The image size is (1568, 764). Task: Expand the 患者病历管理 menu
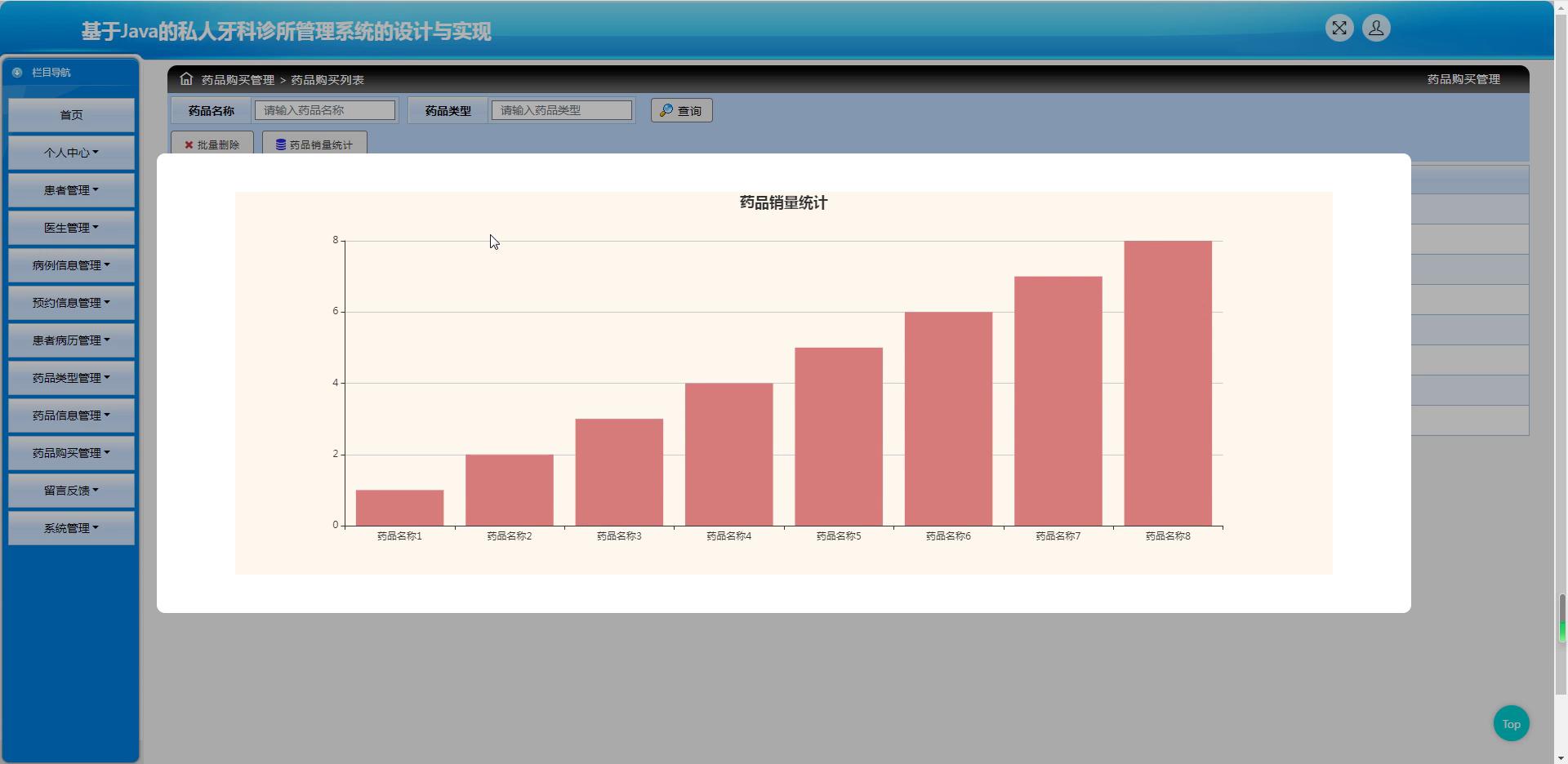point(72,340)
